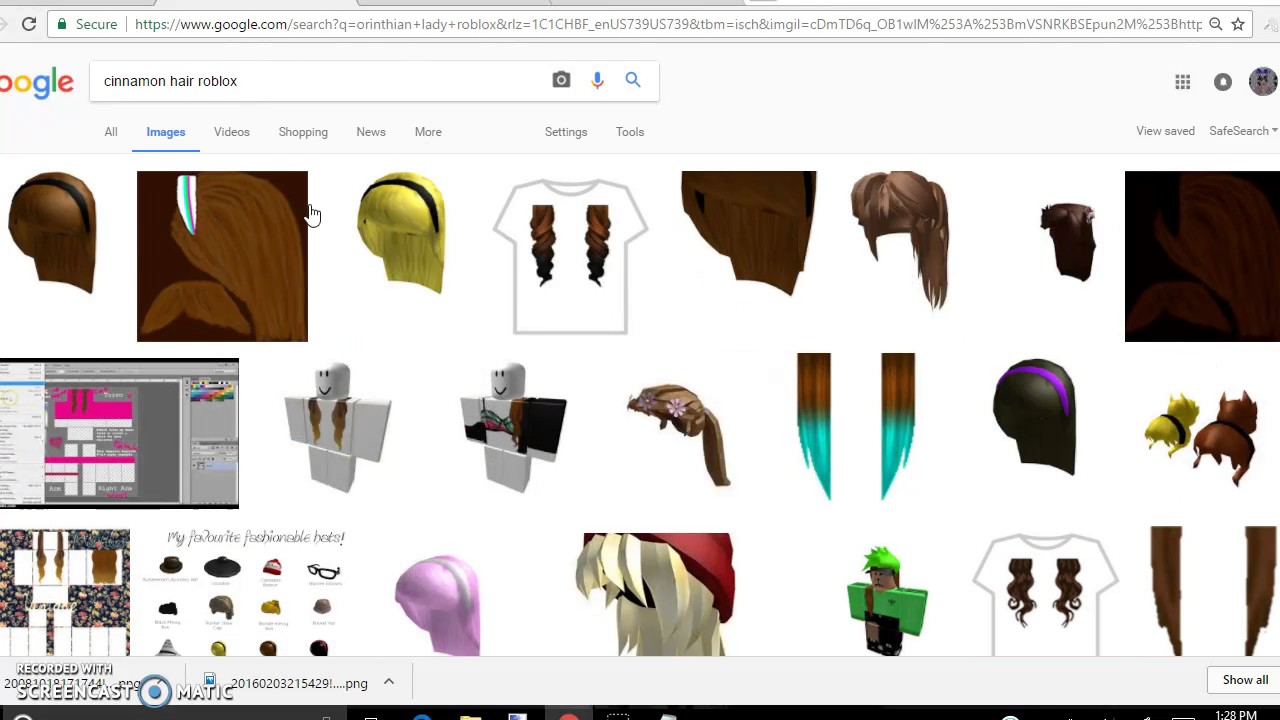View Google notifications bell

pyautogui.click(x=1223, y=82)
